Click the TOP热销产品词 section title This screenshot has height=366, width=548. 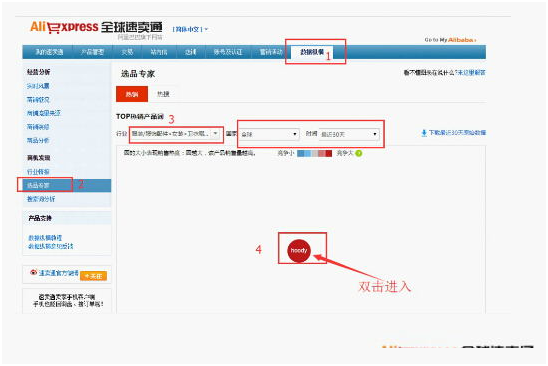coord(140,116)
